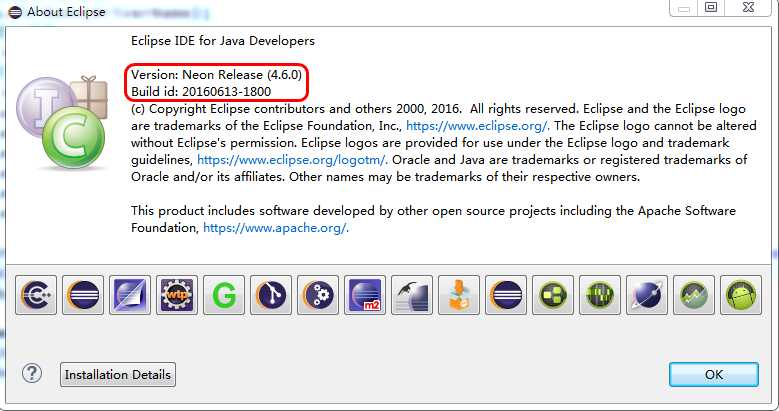The height and width of the screenshot is (411, 779).
Task: Click the blue globe with page plug-in icon
Action: (130, 295)
